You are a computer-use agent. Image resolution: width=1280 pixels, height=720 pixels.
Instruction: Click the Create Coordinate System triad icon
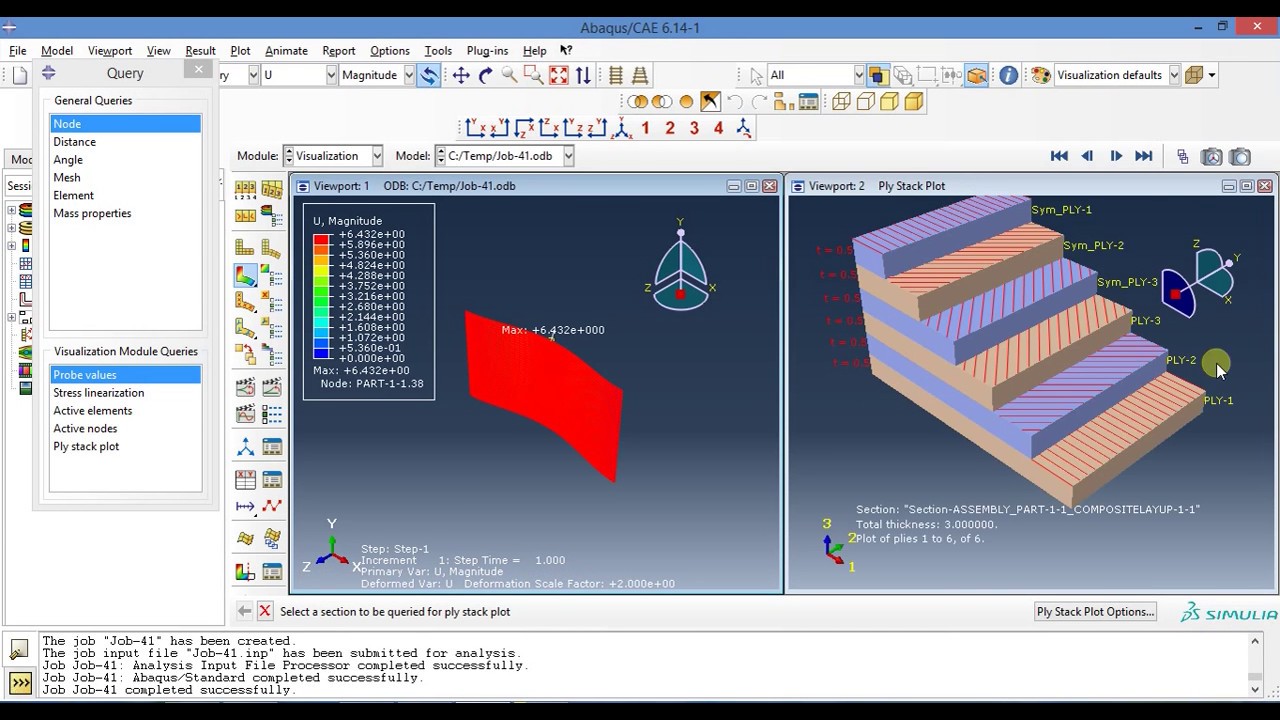click(245, 447)
